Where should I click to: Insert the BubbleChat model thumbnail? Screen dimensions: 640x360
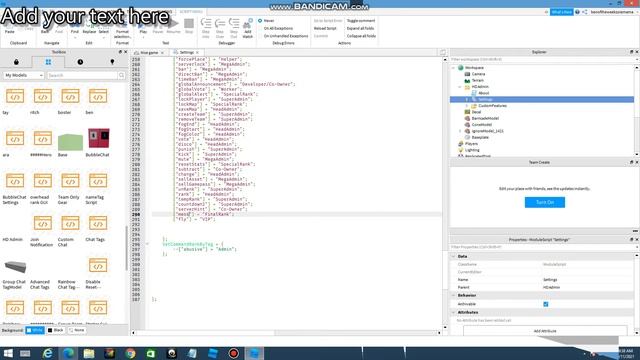click(x=98, y=138)
